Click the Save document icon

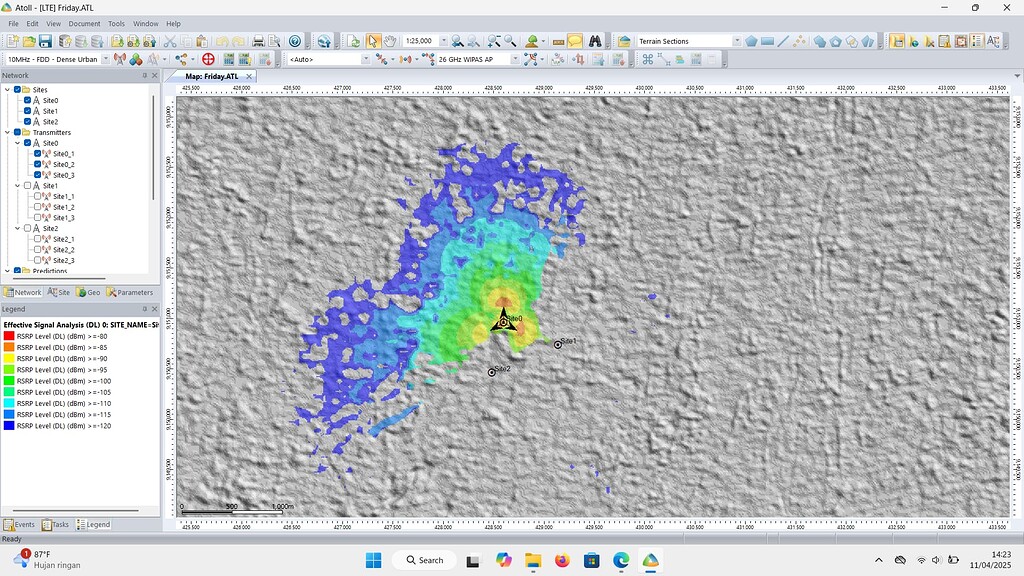click(x=45, y=41)
